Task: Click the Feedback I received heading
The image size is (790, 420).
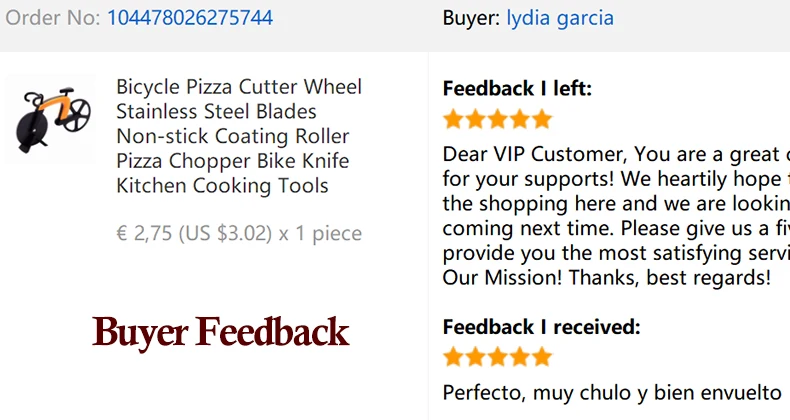Action: click(x=541, y=327)
